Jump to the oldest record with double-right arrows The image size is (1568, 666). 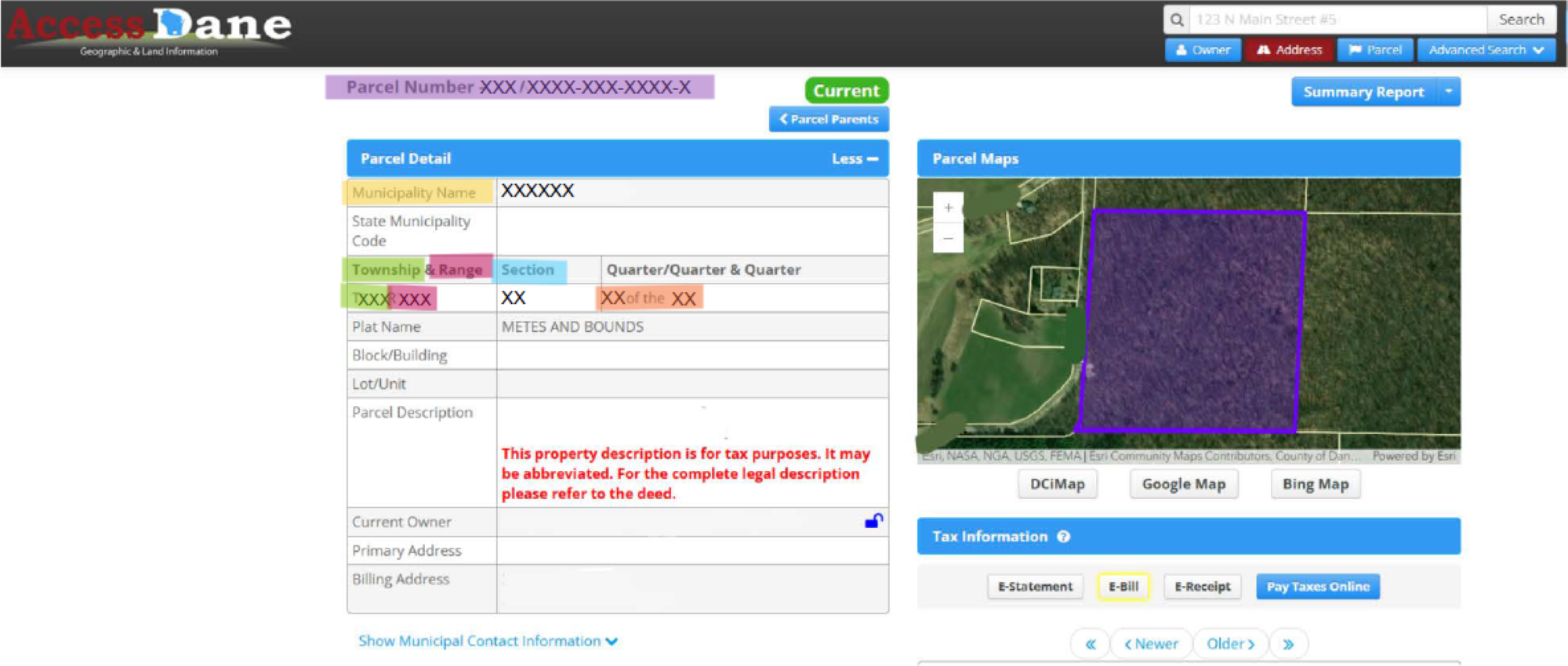click(1288, 644)
